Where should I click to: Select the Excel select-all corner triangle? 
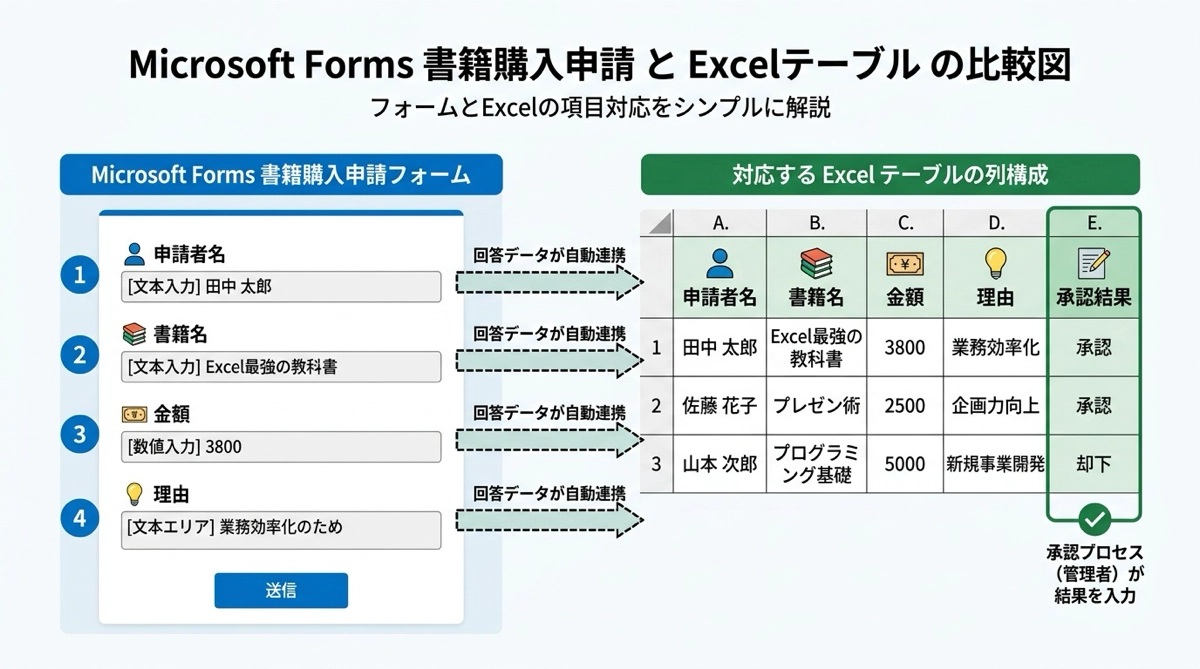(x=657, y=224)
